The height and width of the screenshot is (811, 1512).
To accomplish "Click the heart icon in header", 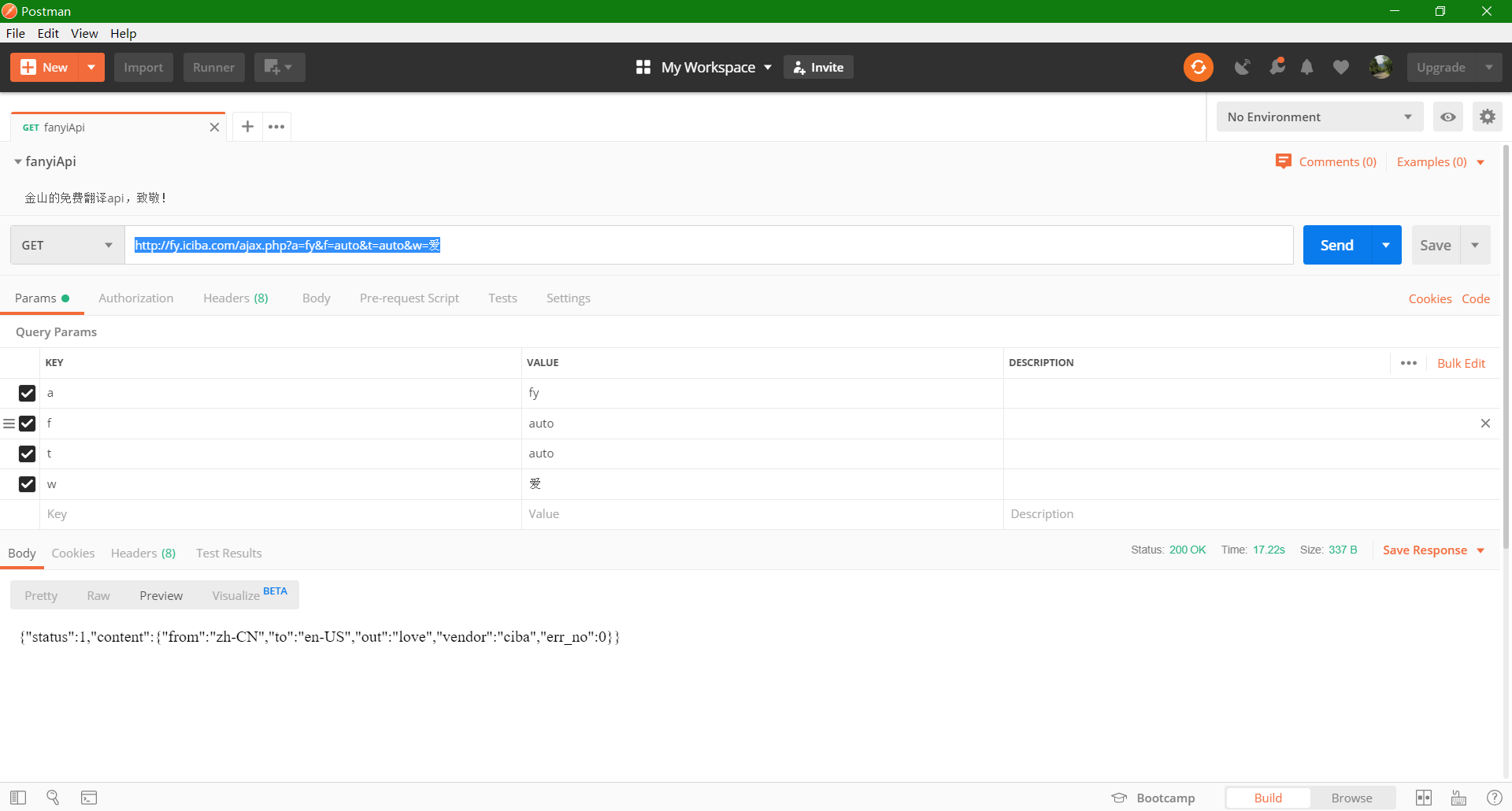I will (1340, 68).
